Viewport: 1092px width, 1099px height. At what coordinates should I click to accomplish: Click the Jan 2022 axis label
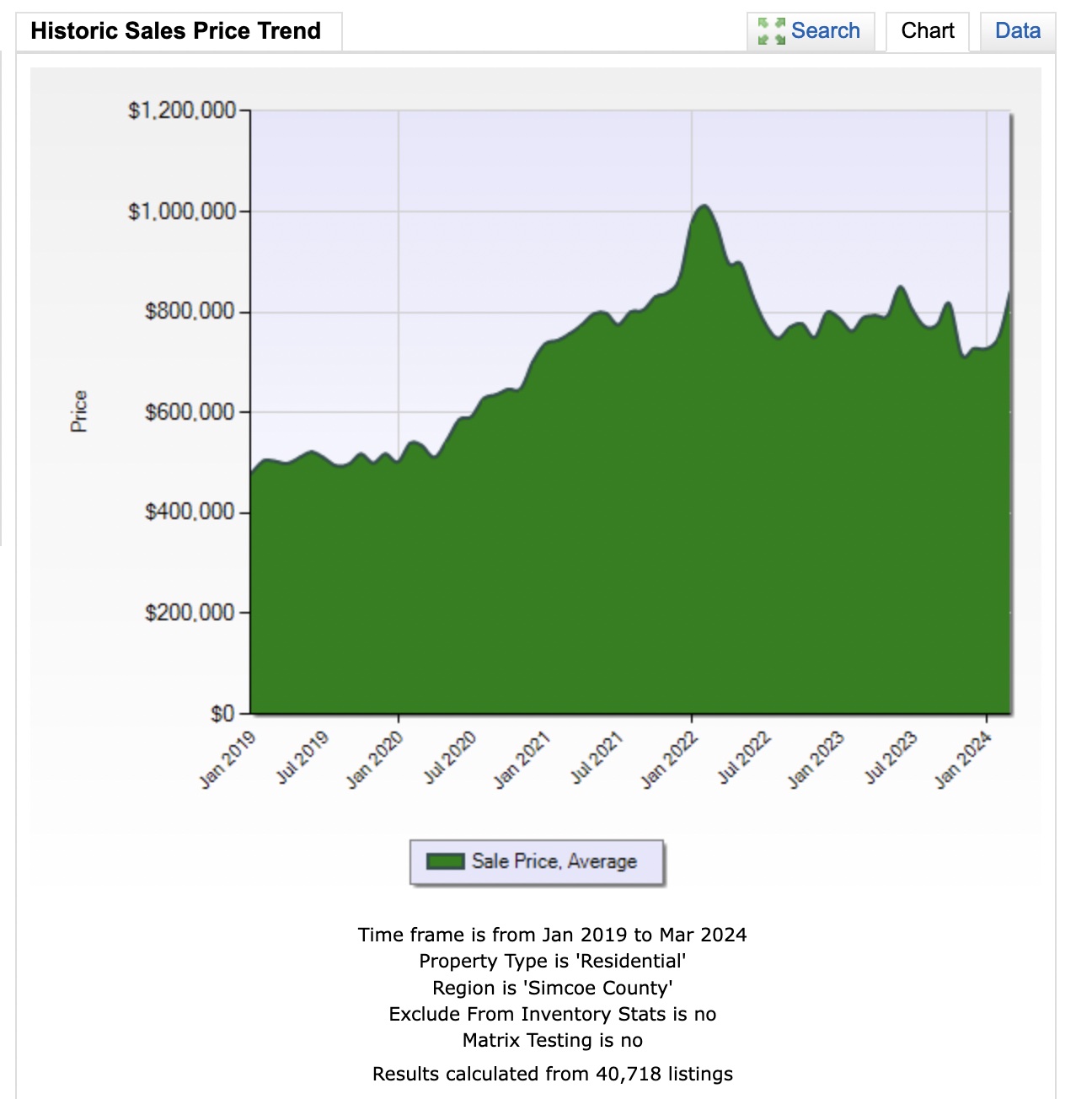[x=669, y=759]
